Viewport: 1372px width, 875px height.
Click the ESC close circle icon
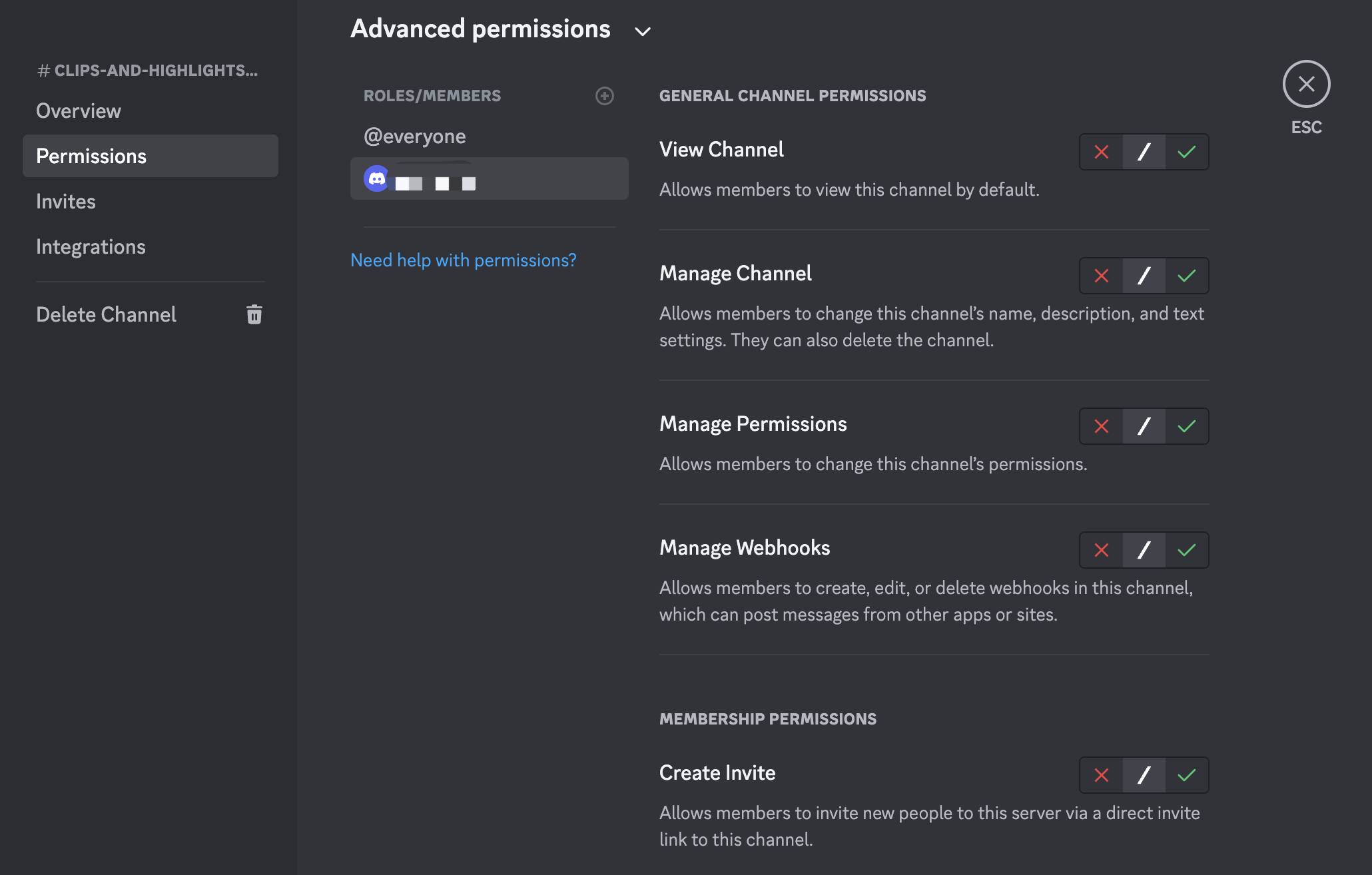(1306, 84)
